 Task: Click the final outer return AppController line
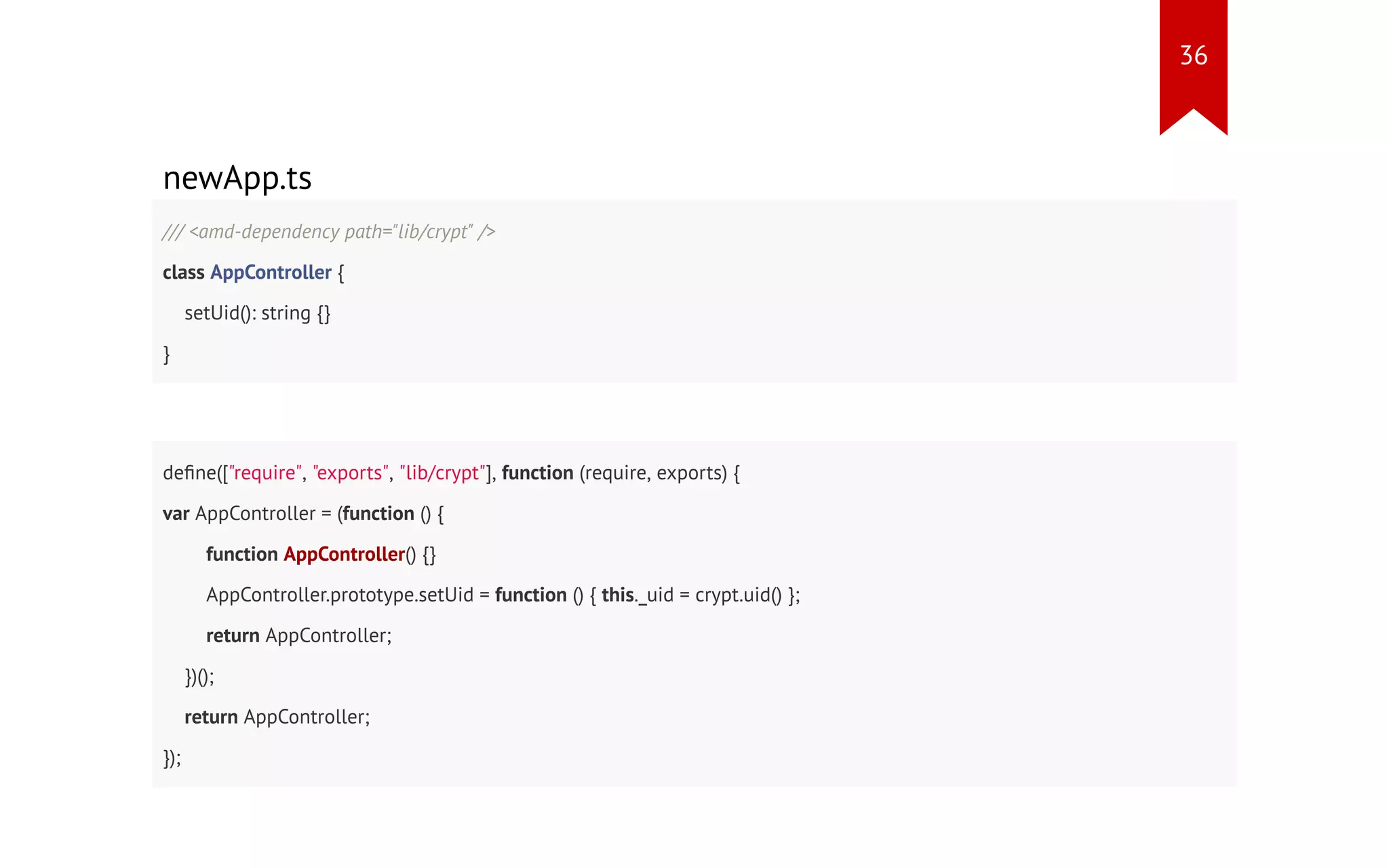tap(277, 717)
